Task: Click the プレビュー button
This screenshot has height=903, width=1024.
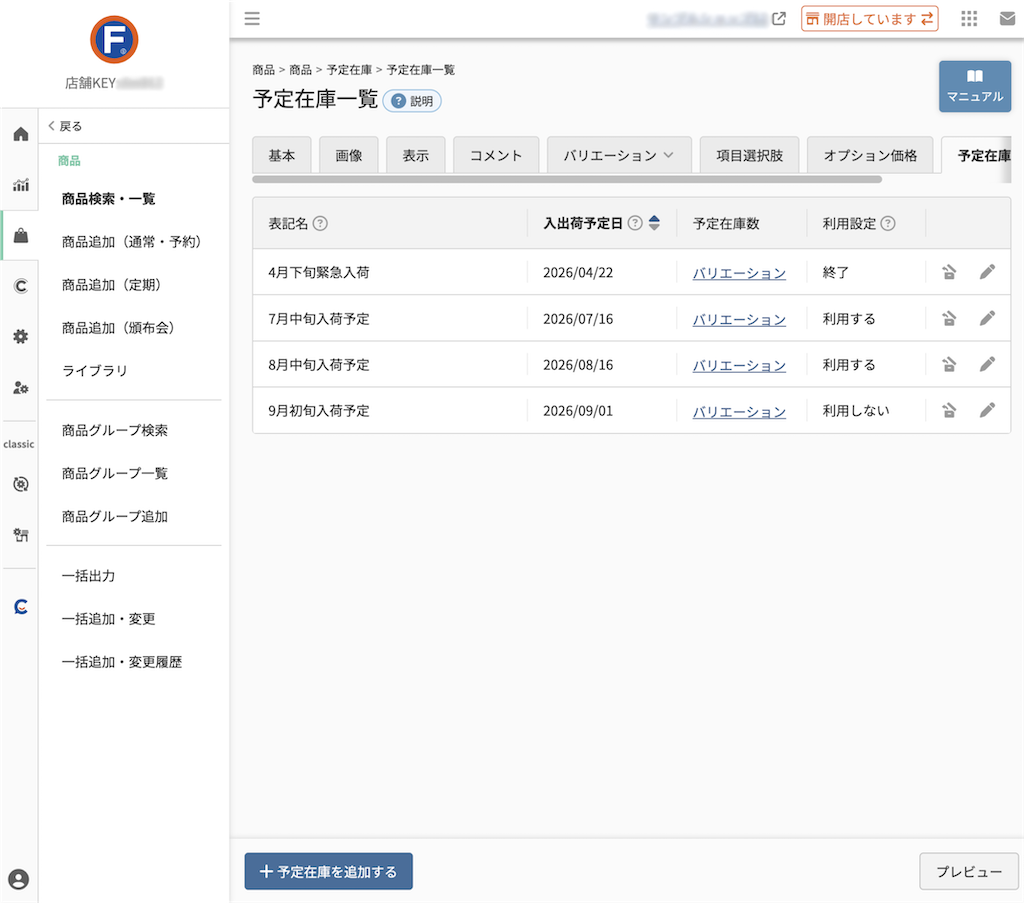Action: [968, 871]
